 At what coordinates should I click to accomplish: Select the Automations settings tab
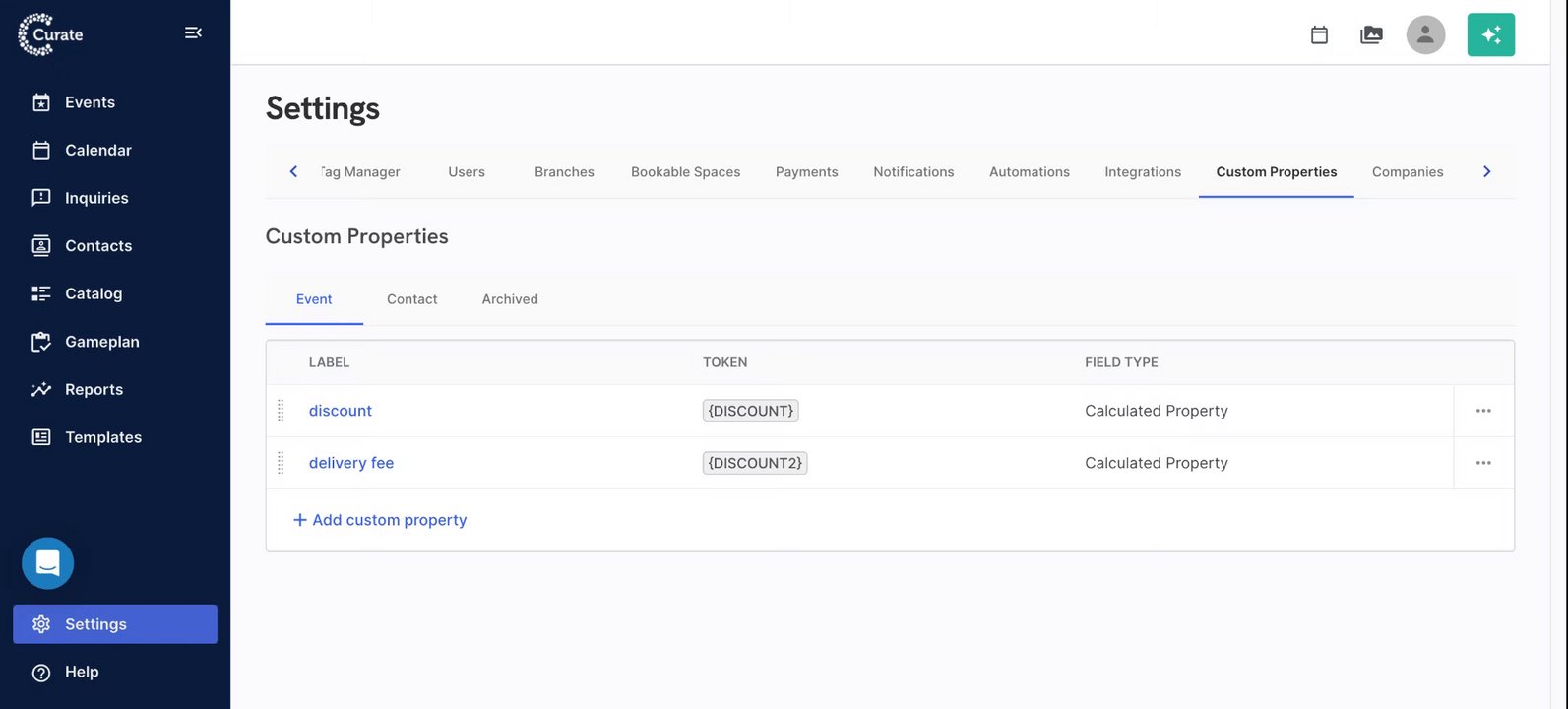[x=1029, y=172]
